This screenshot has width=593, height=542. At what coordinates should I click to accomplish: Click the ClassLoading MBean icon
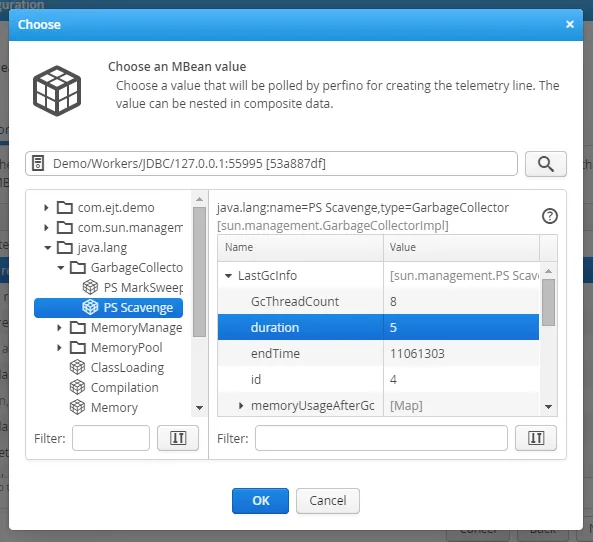click(77, 367)
